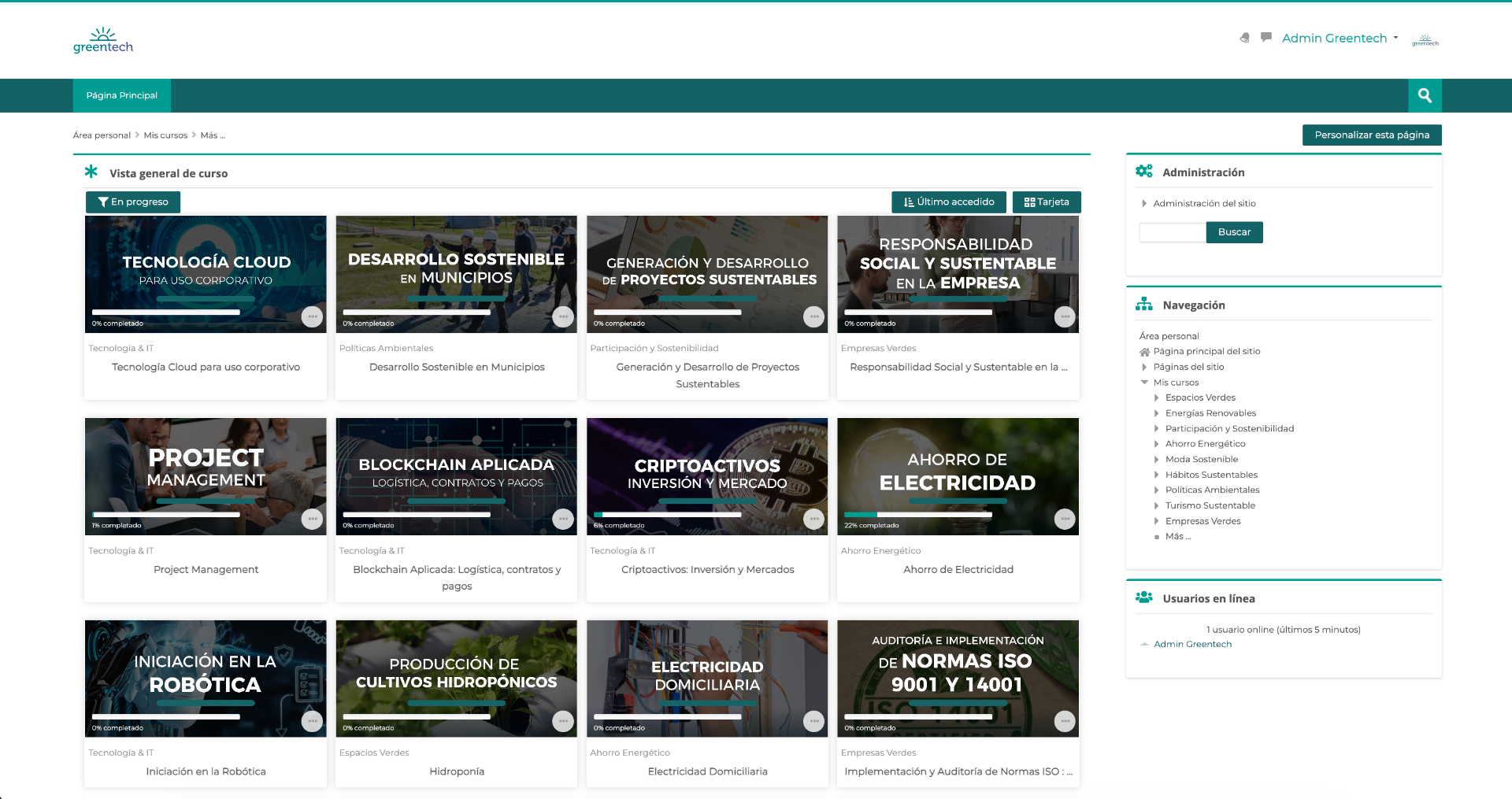
Task: Click the Más ... breadcrumb
Action: tap(213, 135)
